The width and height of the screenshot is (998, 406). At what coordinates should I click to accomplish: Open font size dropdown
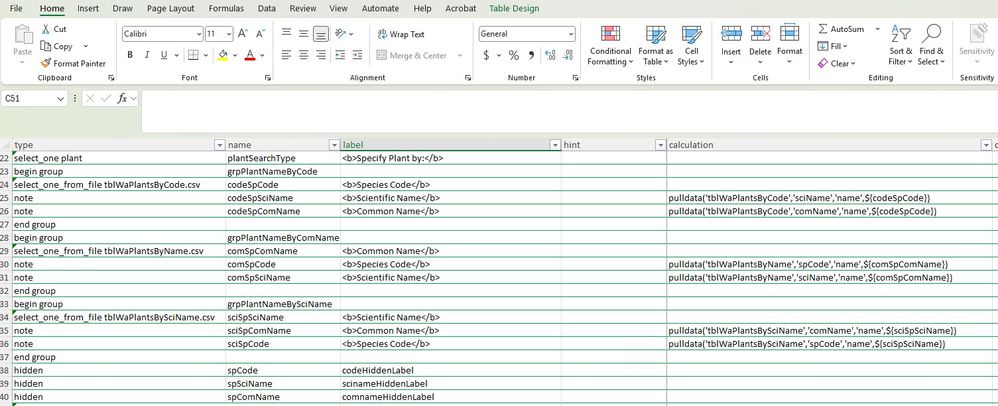click(x=229, y=34)
